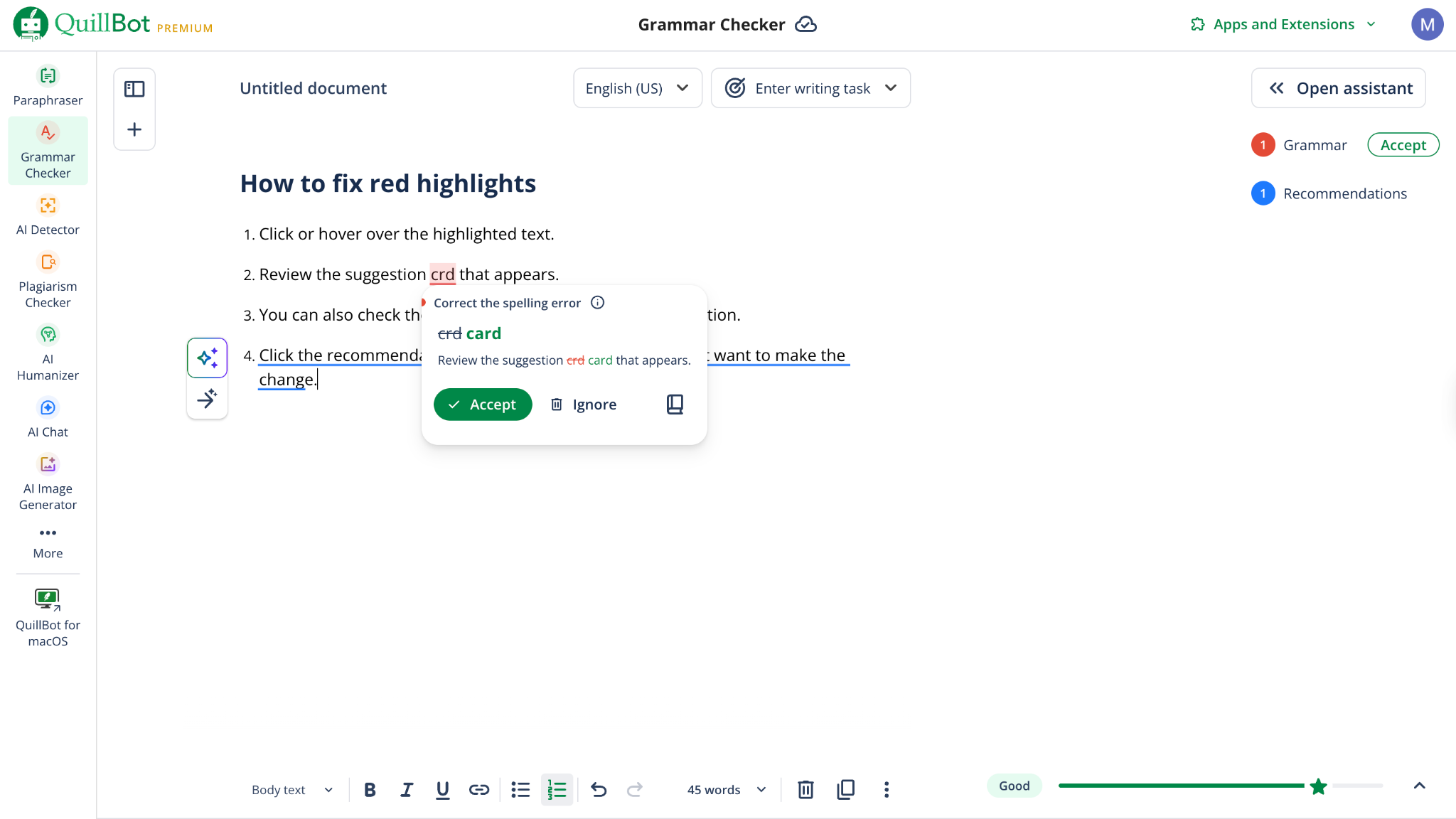The height and width of the screenshot is (819, 1456).
Task: Toggle bold formatting
Action: 370,789
